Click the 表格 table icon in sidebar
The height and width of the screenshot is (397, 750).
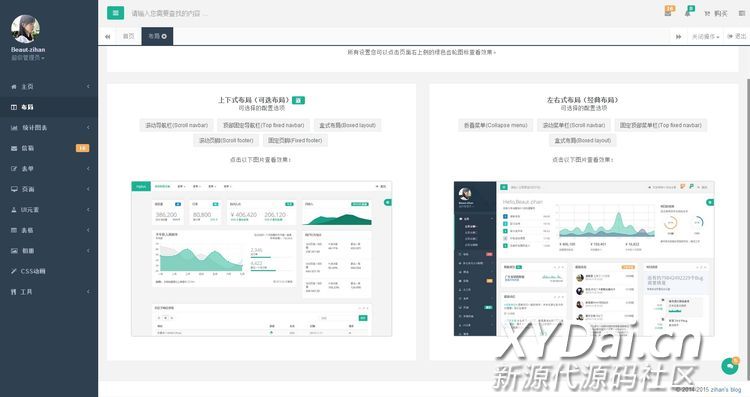point(14,230)
